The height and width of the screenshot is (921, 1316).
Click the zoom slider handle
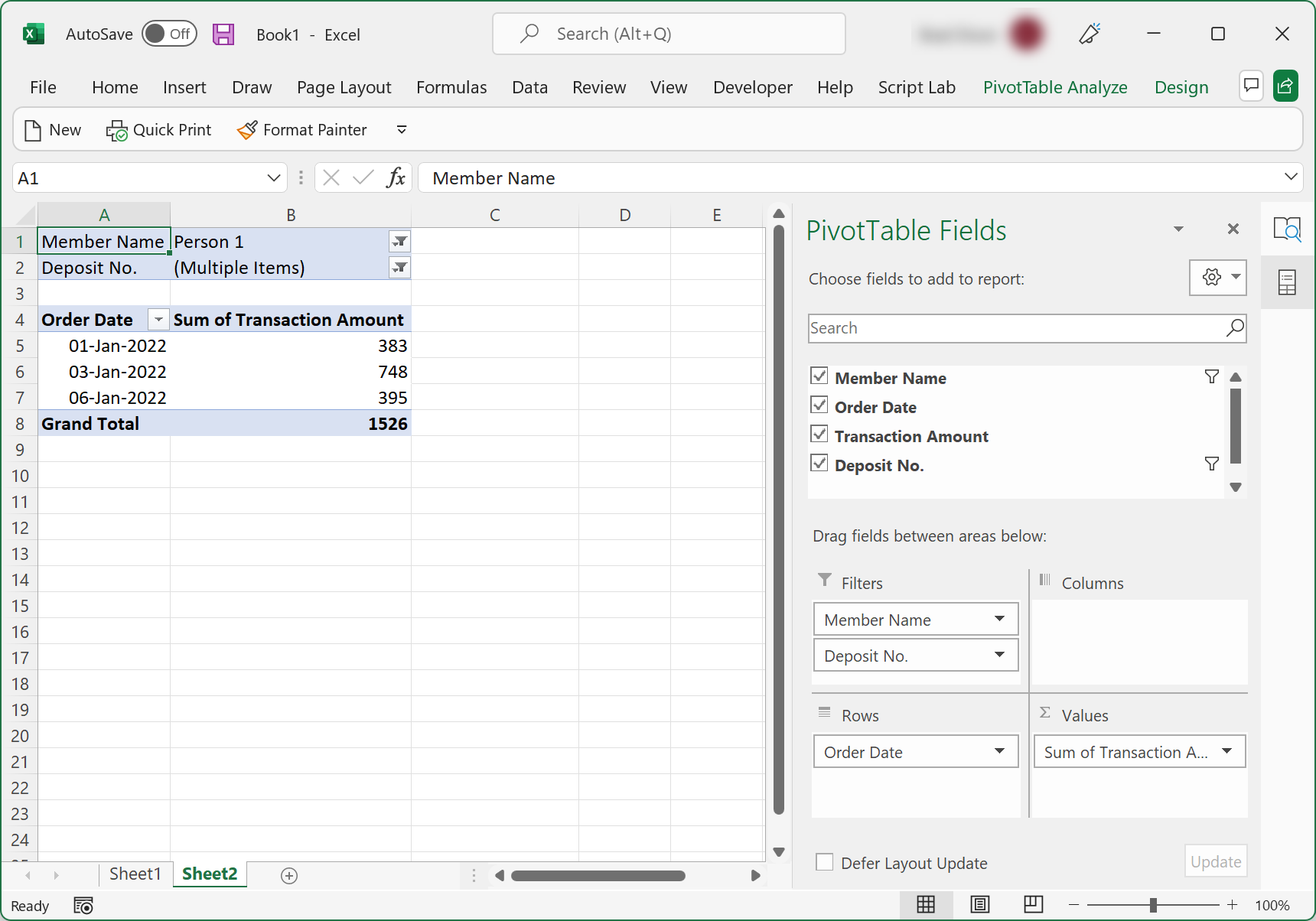(1153, 905)
